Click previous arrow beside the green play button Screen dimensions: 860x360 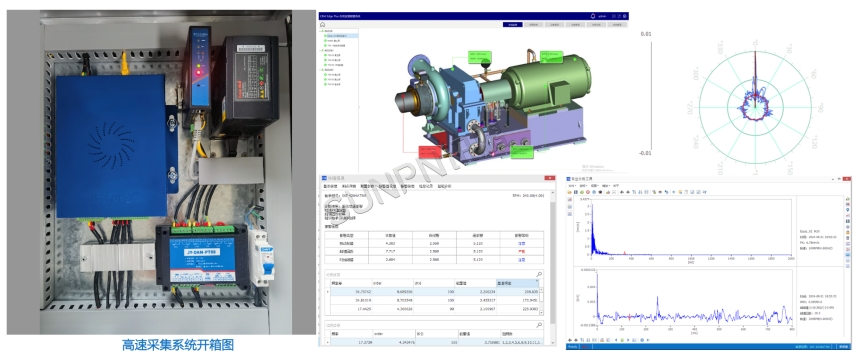[616, 340]
